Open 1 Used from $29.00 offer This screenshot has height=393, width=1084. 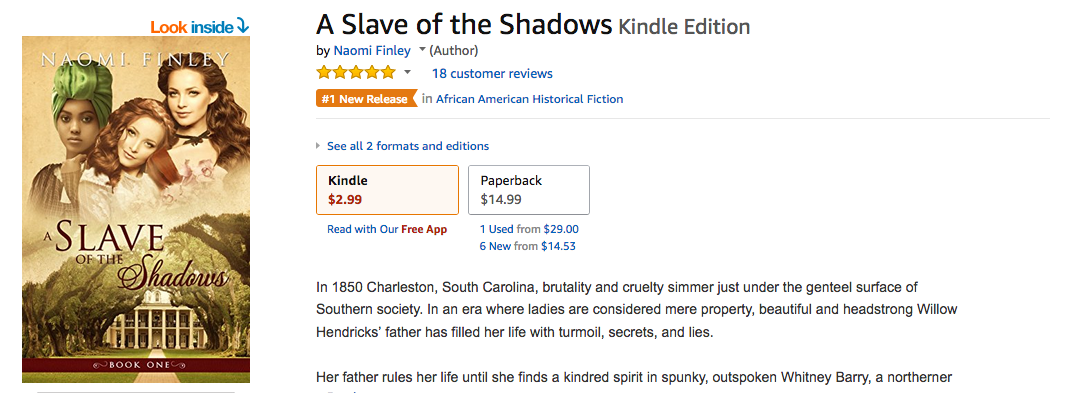coord(529,229)
